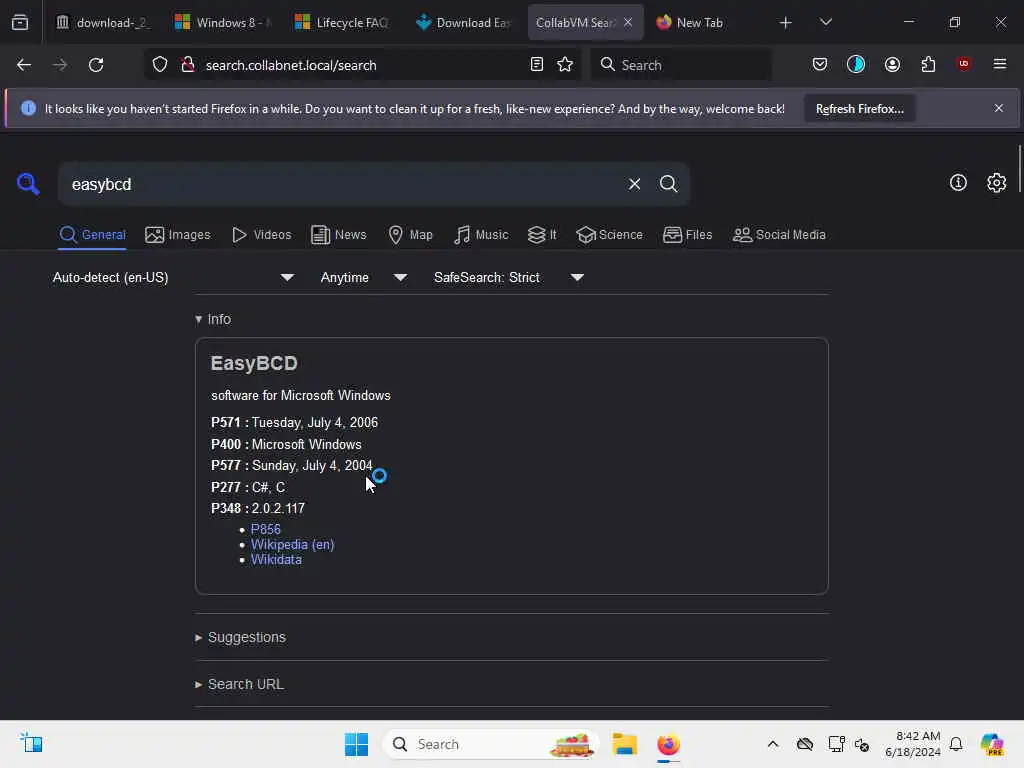1024x768 pixels.
Task: Click the Windows Start button
Action: (x=356, y=744)
